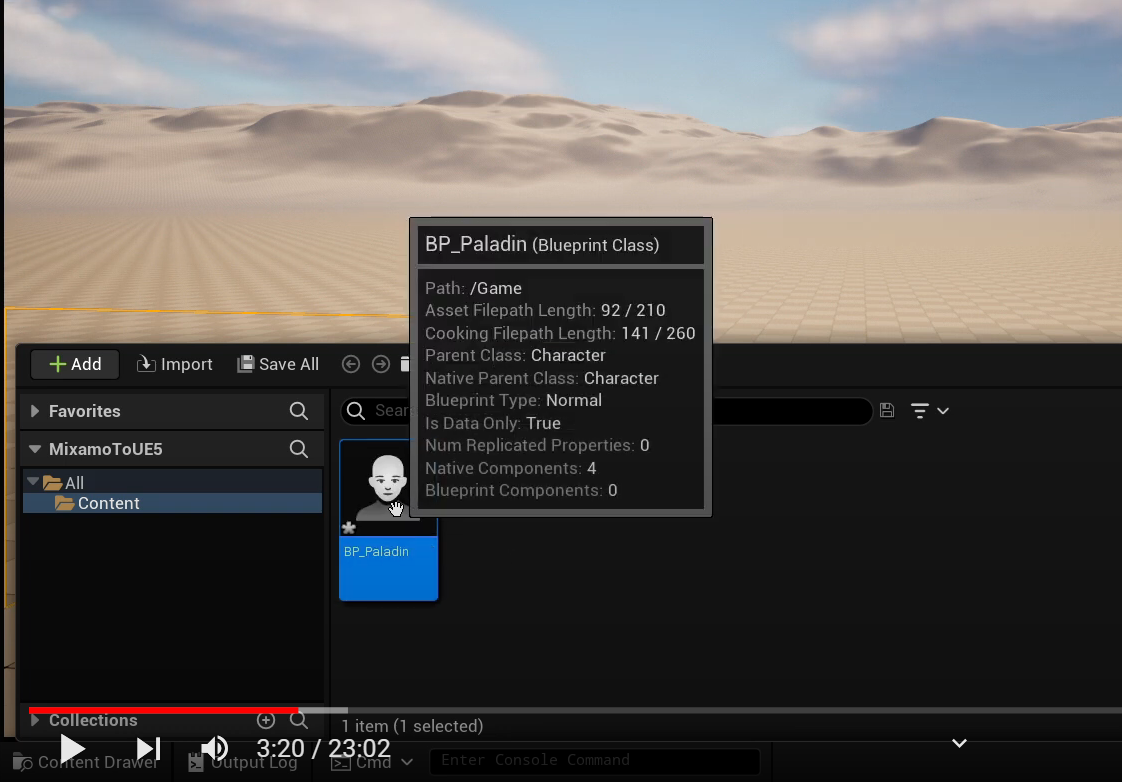Viewport: 1122px width, 782px height.
Task: Open the Cmd dropdown
Action: point(372,763)
